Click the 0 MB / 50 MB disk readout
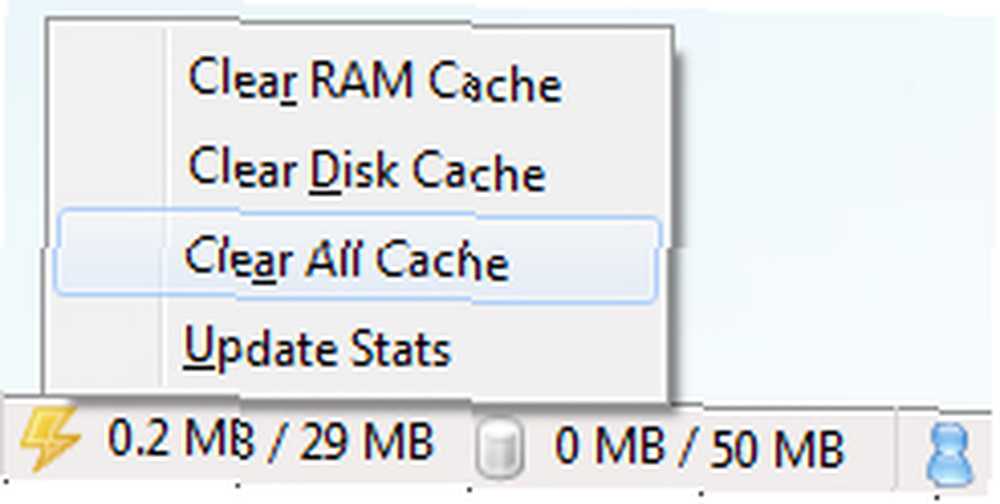This screenshot has width=1000, height=504. [x=699, y=447]
